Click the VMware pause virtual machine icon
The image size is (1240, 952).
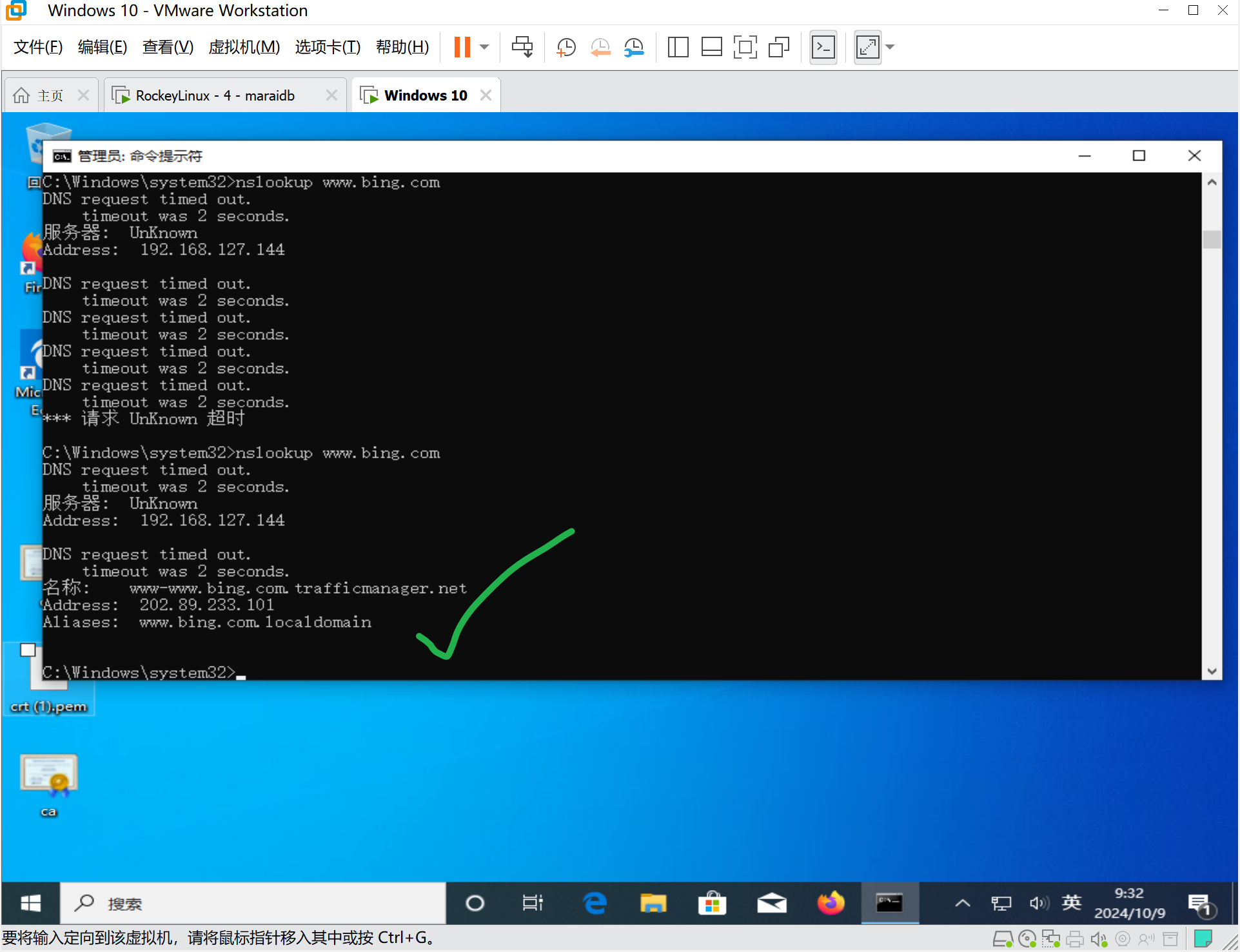pyautogui.click(x=462, y=47)
